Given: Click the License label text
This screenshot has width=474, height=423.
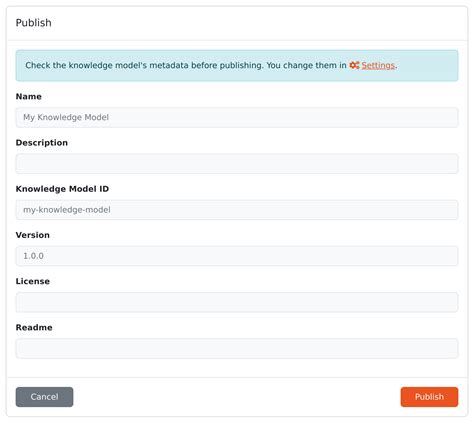Looking at the screenshot, I should [33, 281].
